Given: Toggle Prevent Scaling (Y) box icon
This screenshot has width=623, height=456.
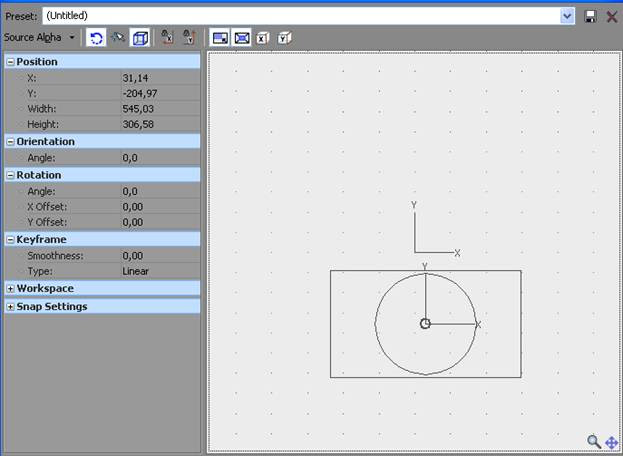Looking at the screenshot, I should coord(284,38).
